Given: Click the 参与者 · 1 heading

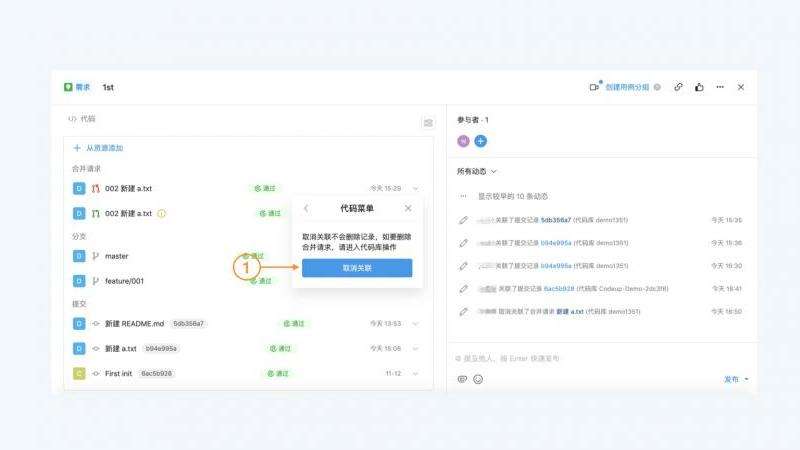Looking at the screenshot, I should point(473,120).
